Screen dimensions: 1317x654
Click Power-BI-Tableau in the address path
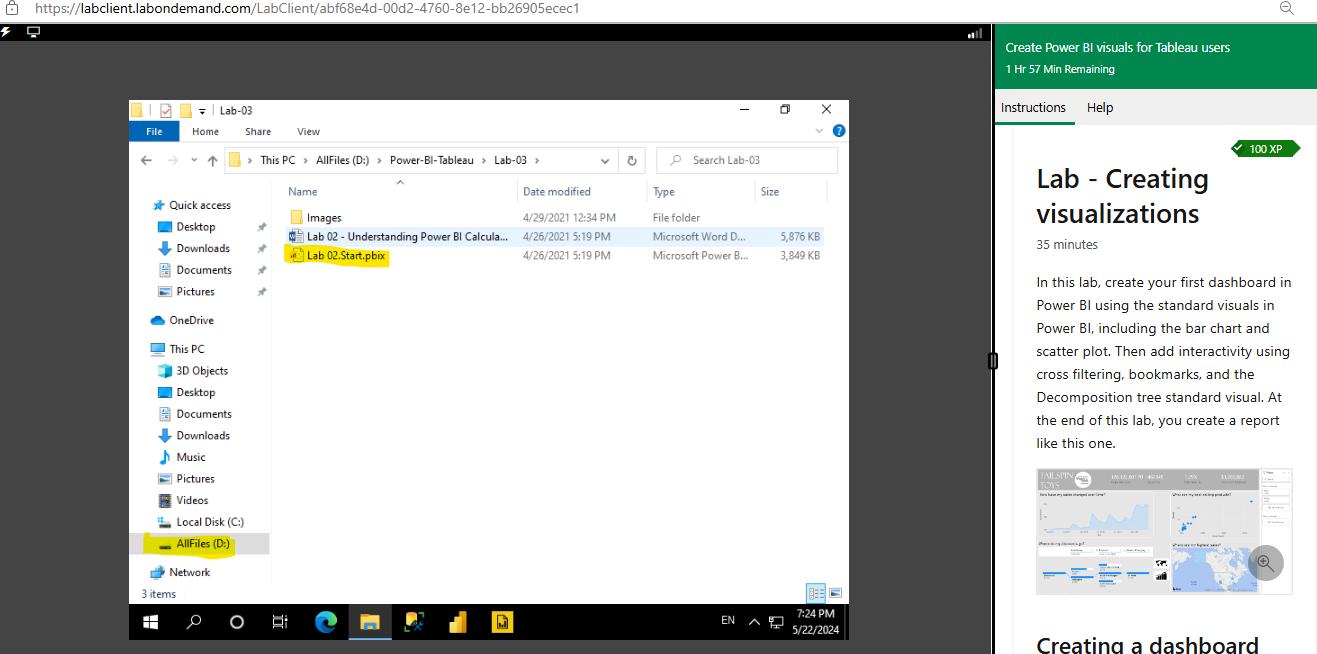pos(432,160)
